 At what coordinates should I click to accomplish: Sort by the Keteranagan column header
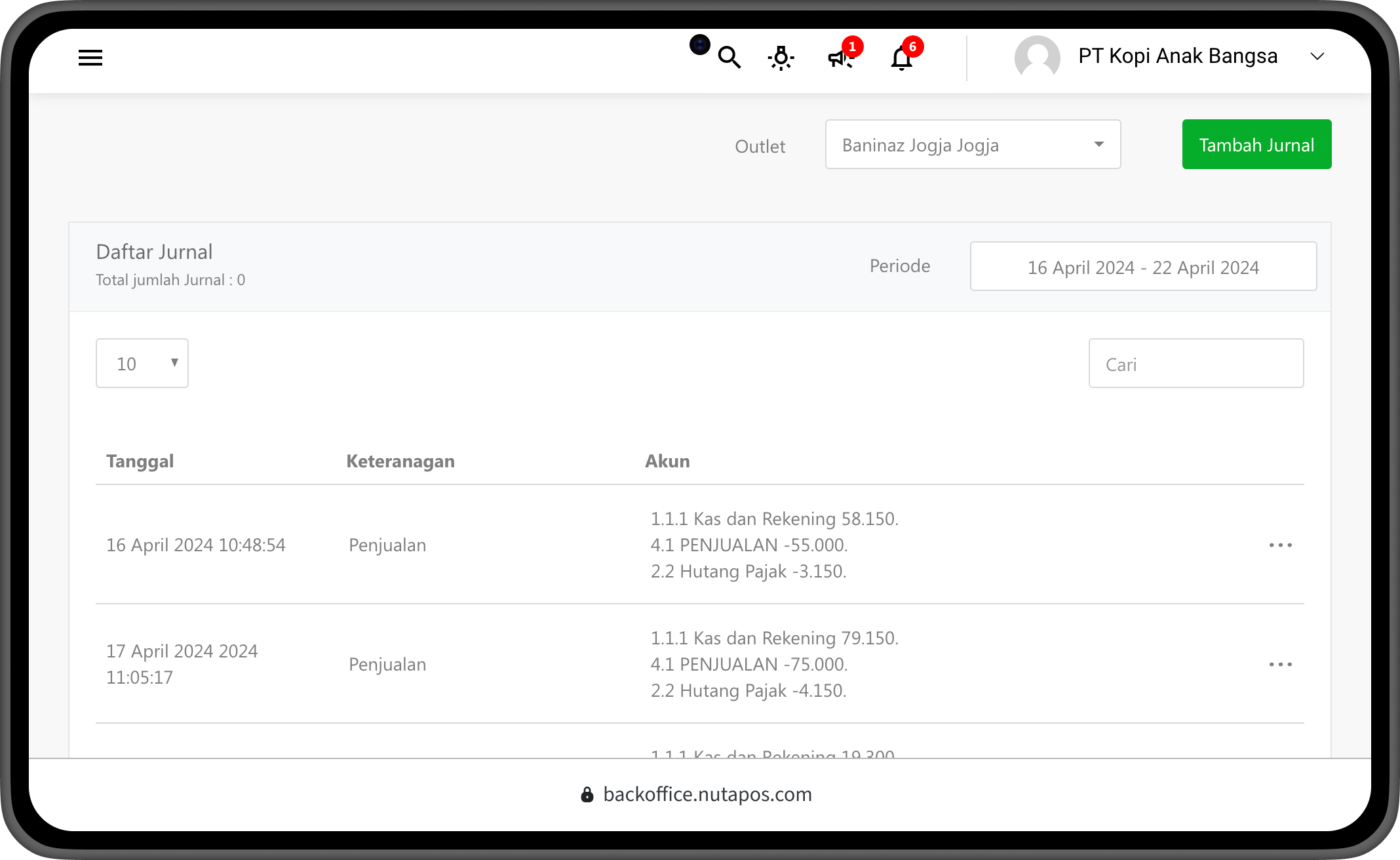pos(400,461)
